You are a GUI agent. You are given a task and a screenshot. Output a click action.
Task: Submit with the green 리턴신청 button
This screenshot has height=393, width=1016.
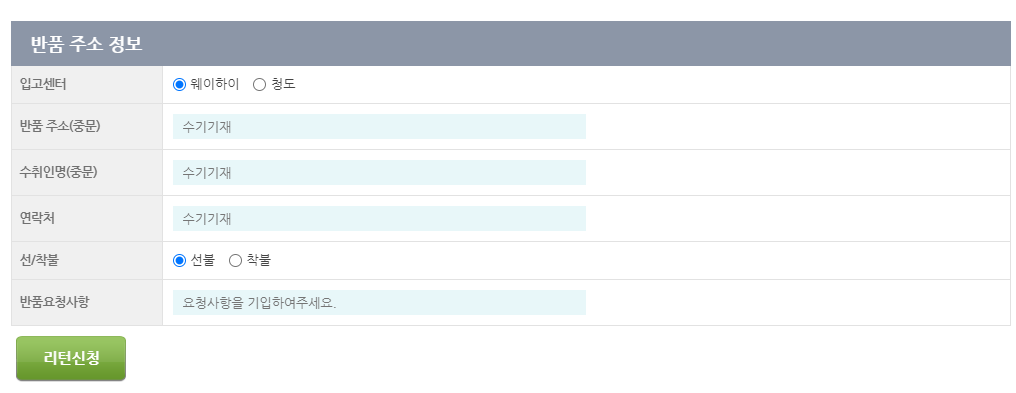[71, 359]
